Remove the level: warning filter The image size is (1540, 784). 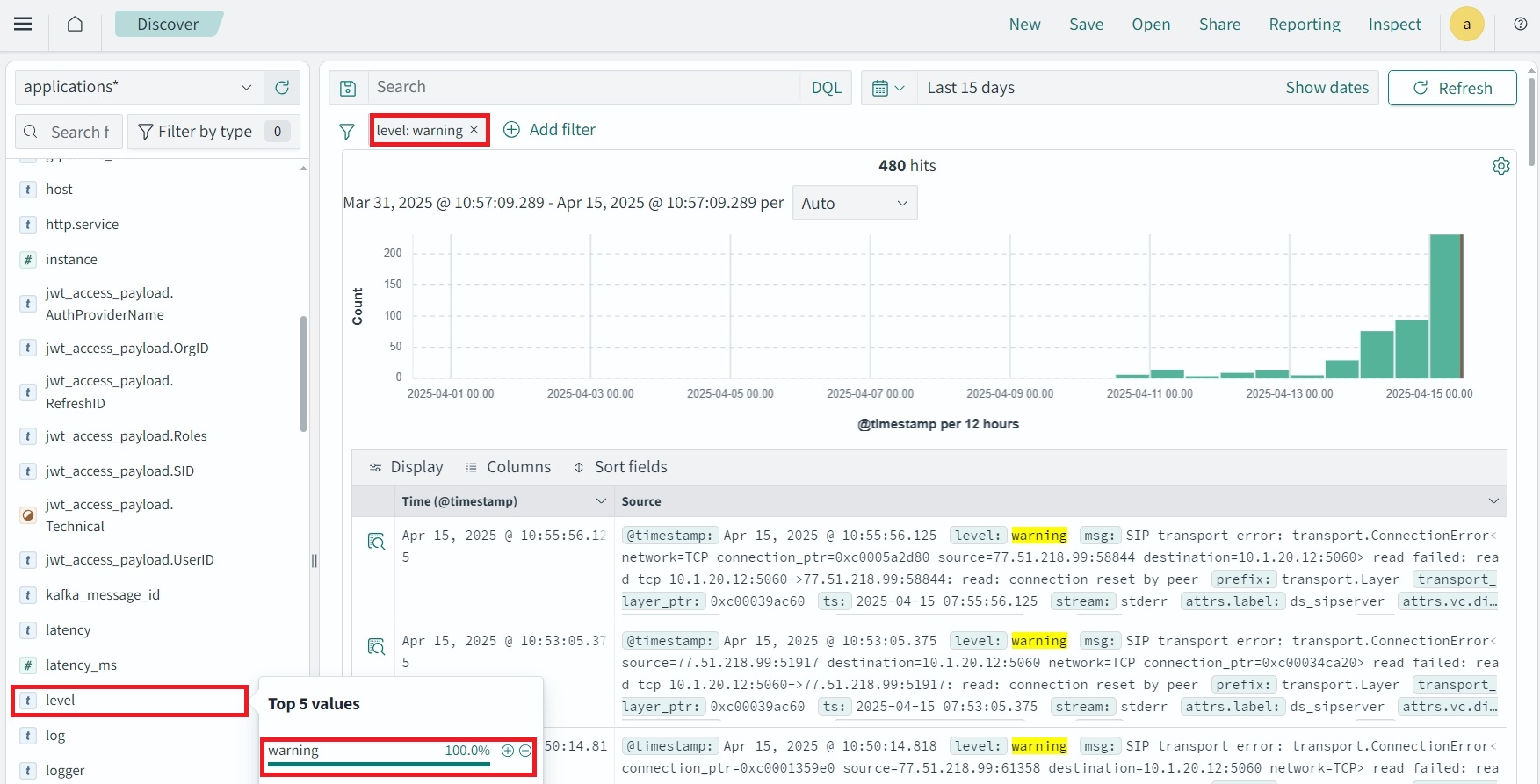click(x=474, y=130)
